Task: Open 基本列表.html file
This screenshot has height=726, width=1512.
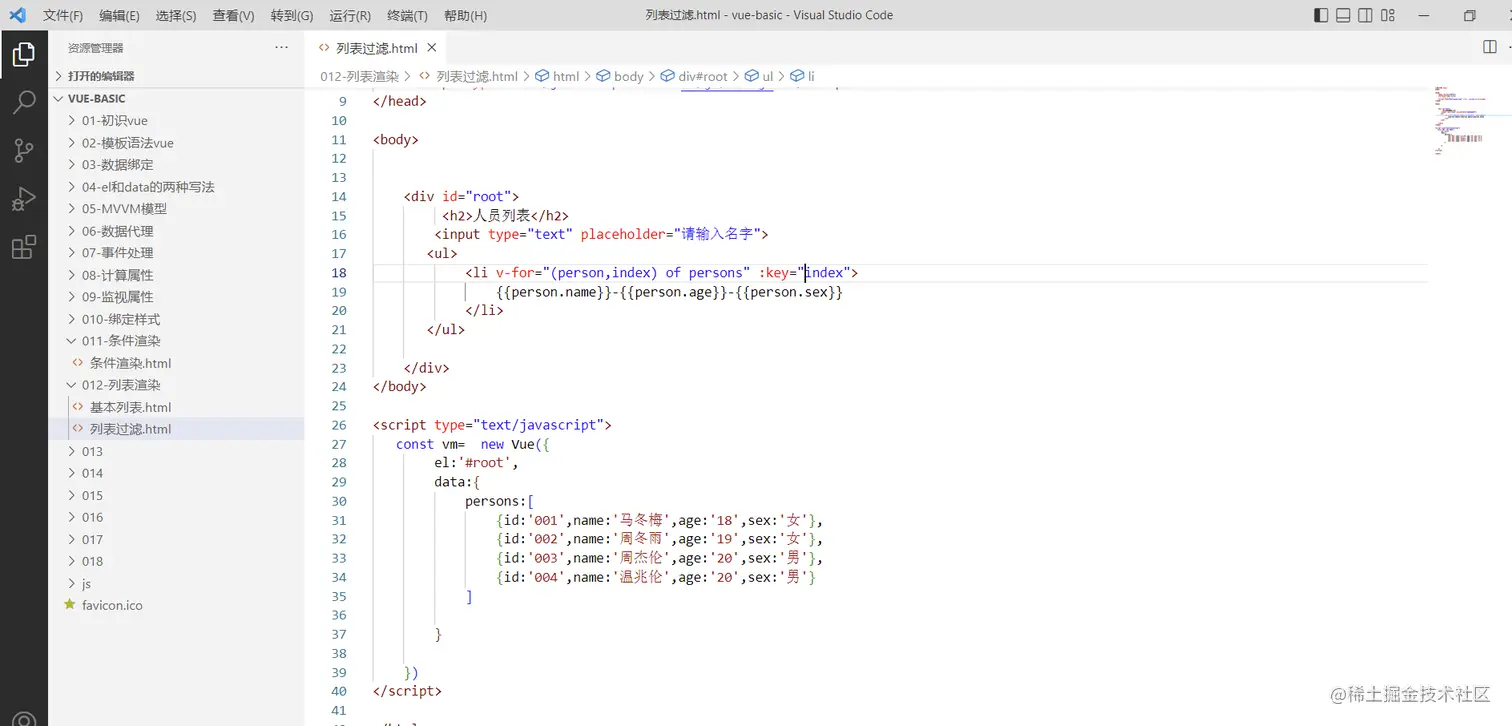Action: point(176,407)
